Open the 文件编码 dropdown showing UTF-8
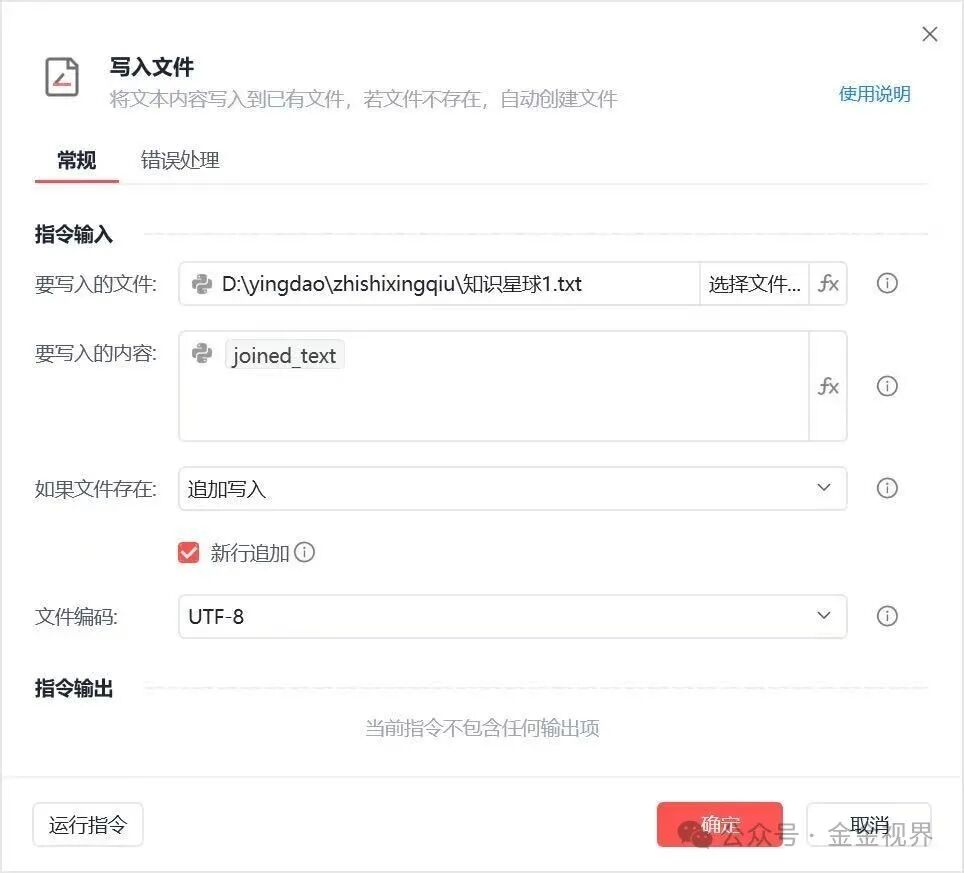This screenshot has width=964, height=873. point(512,616)
